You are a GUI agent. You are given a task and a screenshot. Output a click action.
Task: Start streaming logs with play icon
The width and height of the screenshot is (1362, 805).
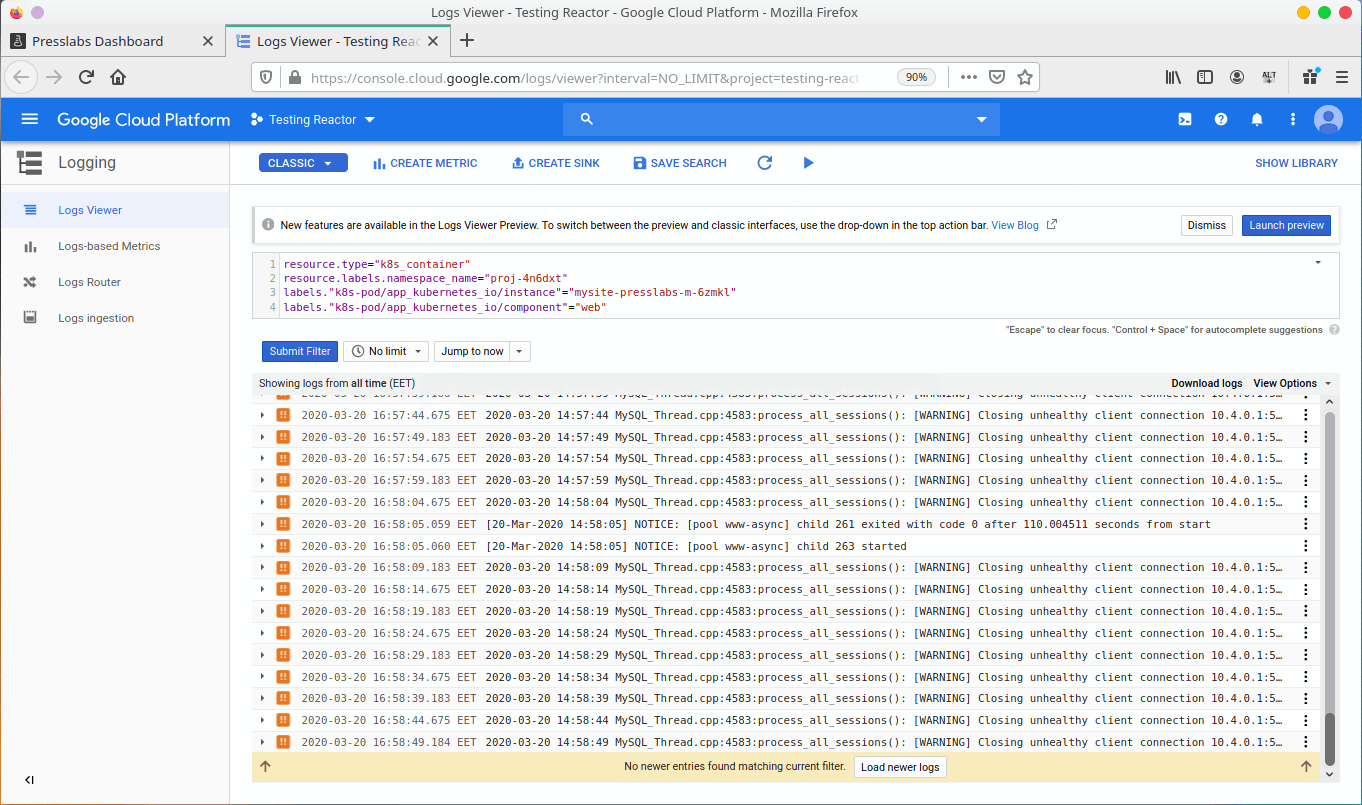pos(808,163)
